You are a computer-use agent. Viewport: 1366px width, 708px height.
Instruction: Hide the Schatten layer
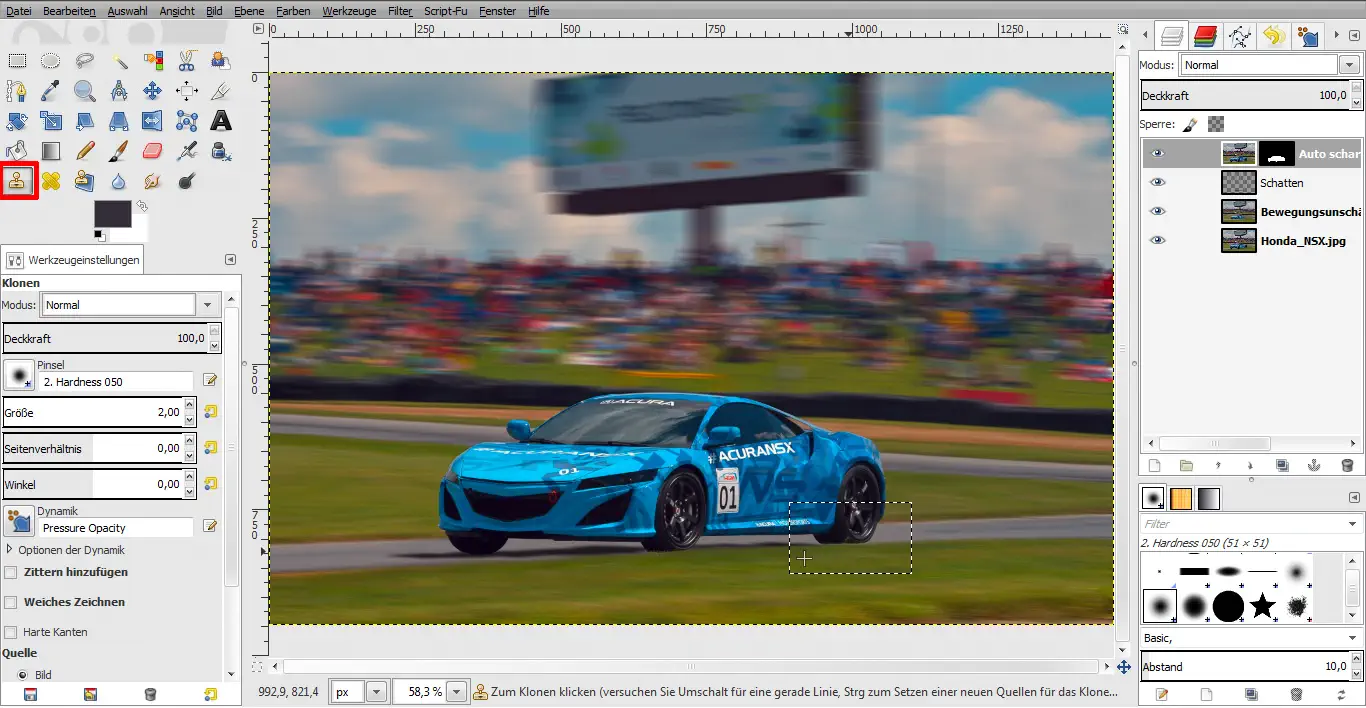1158,183
